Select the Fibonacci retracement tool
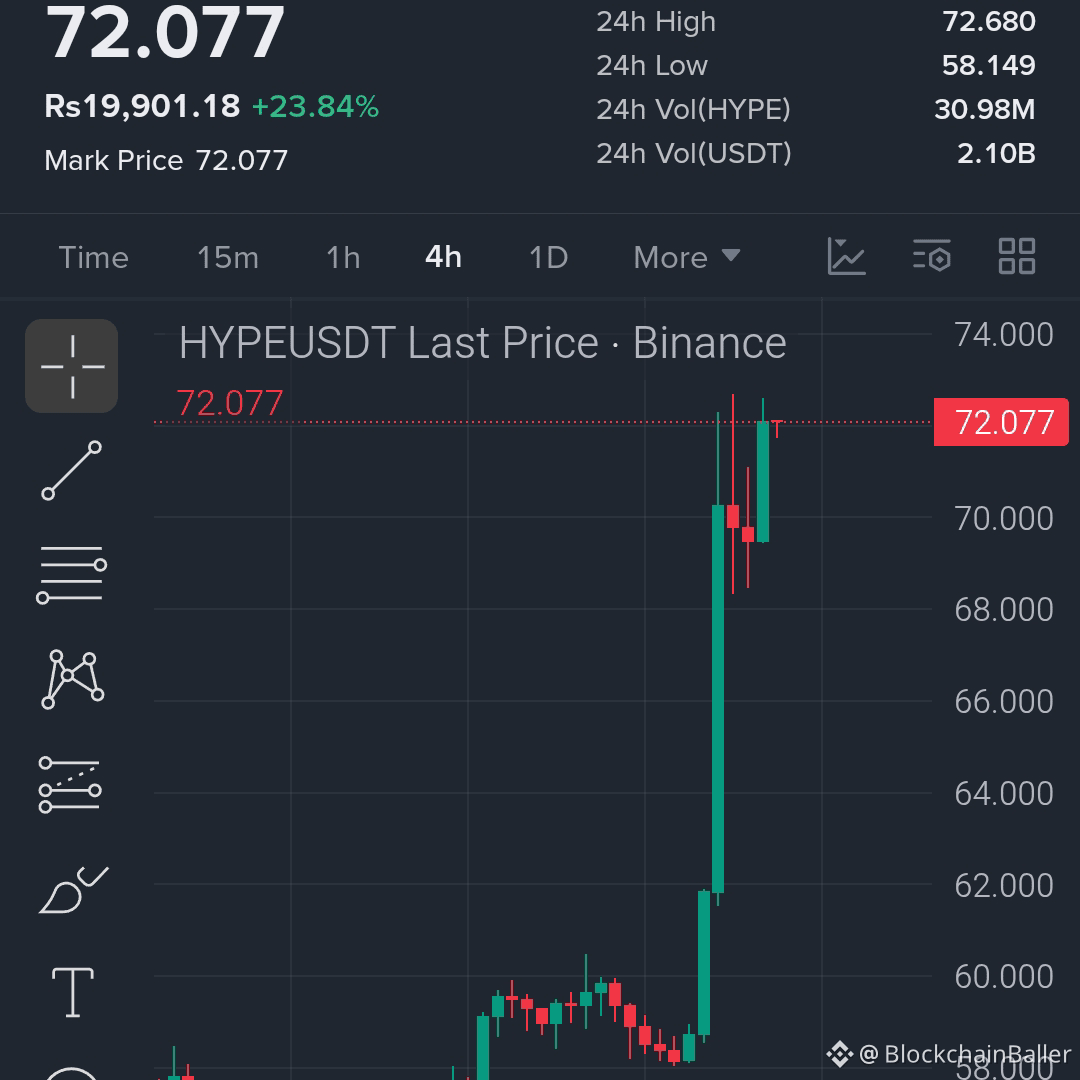Image resolution: width=1080 pixels, height=1080 pixels. coord(70,785)
